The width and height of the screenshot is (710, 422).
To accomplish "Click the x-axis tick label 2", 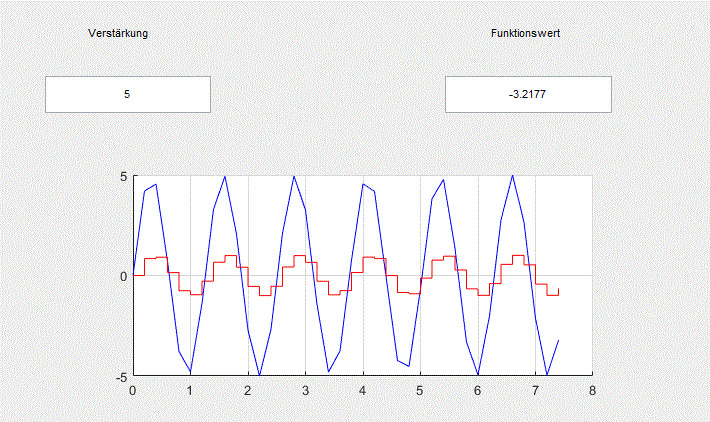I will click(248, 390).
